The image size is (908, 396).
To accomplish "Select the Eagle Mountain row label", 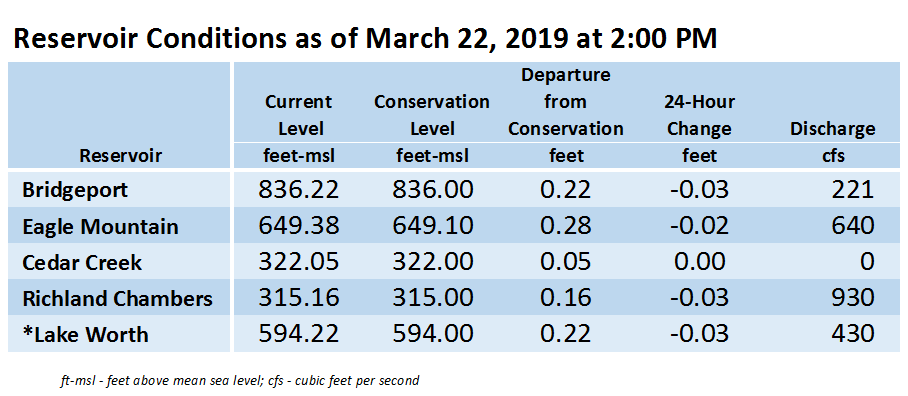I will coord(100,226).
